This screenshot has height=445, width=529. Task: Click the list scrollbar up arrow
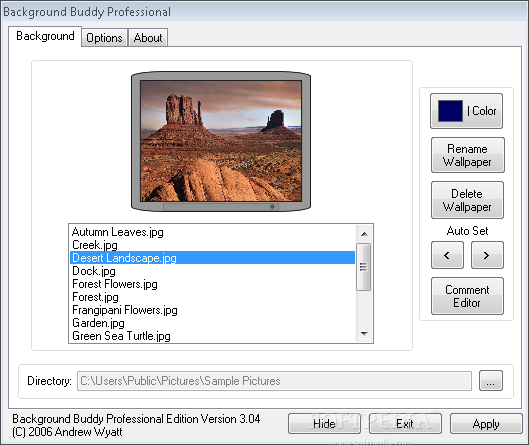point(364,234)
